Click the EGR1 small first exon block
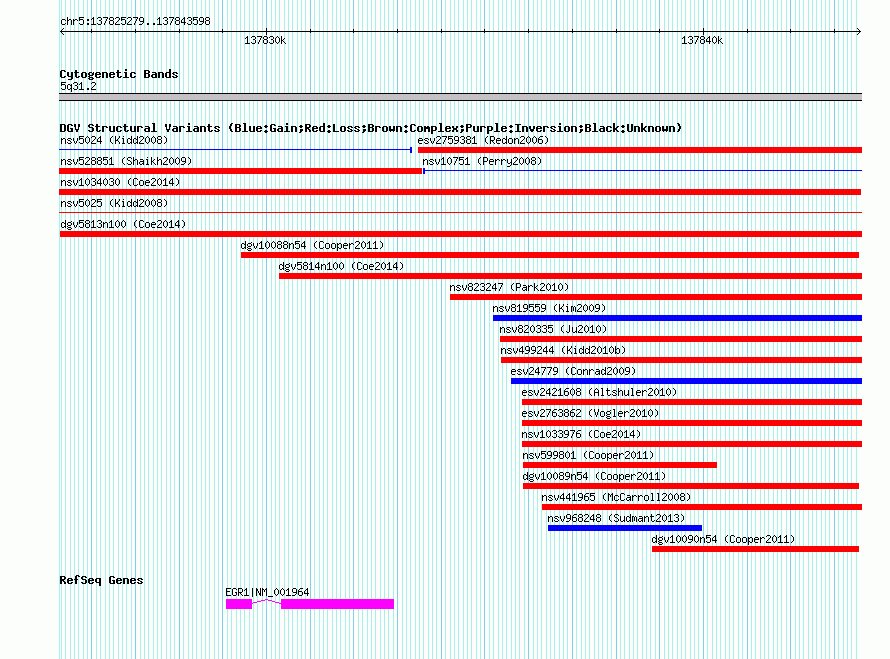The width and height of the screenshot is (890, 659). click(x=239, y=604)
